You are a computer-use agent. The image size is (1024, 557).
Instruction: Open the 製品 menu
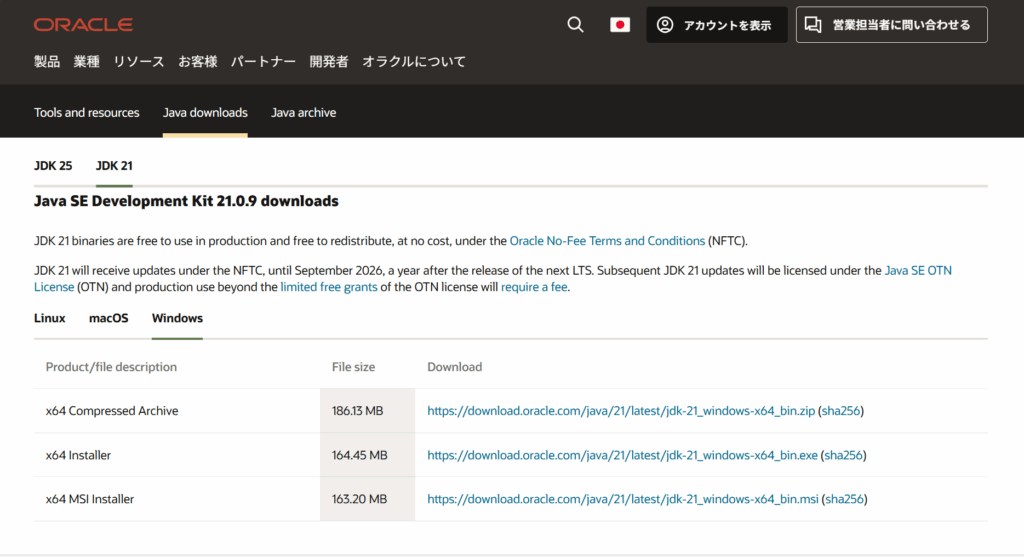47,62
